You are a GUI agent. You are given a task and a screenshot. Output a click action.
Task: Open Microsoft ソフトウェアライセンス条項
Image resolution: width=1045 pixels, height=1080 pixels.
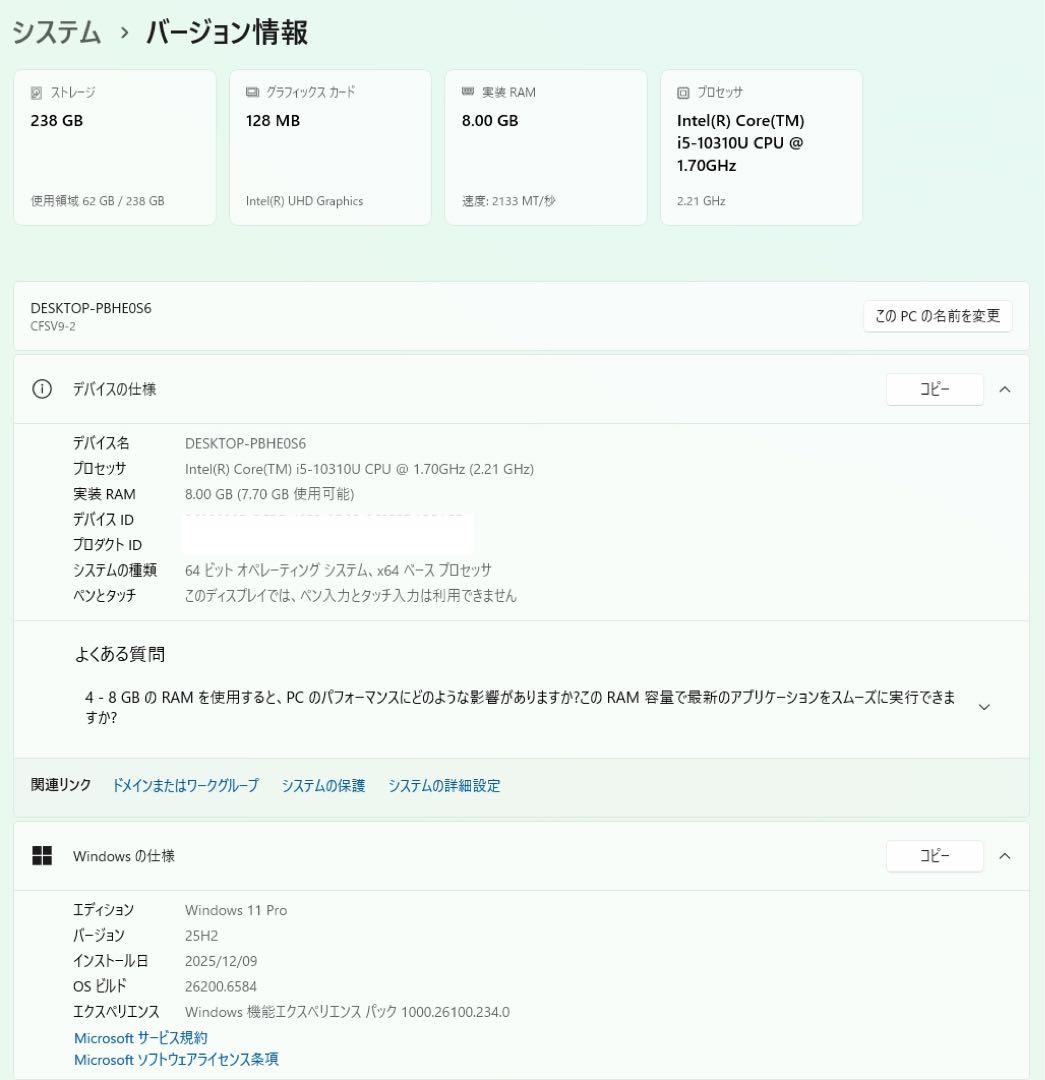pos(176,1060)
